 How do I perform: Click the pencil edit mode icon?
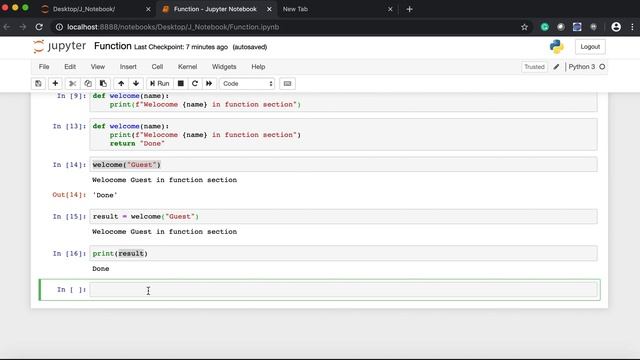tap(556, 67)
